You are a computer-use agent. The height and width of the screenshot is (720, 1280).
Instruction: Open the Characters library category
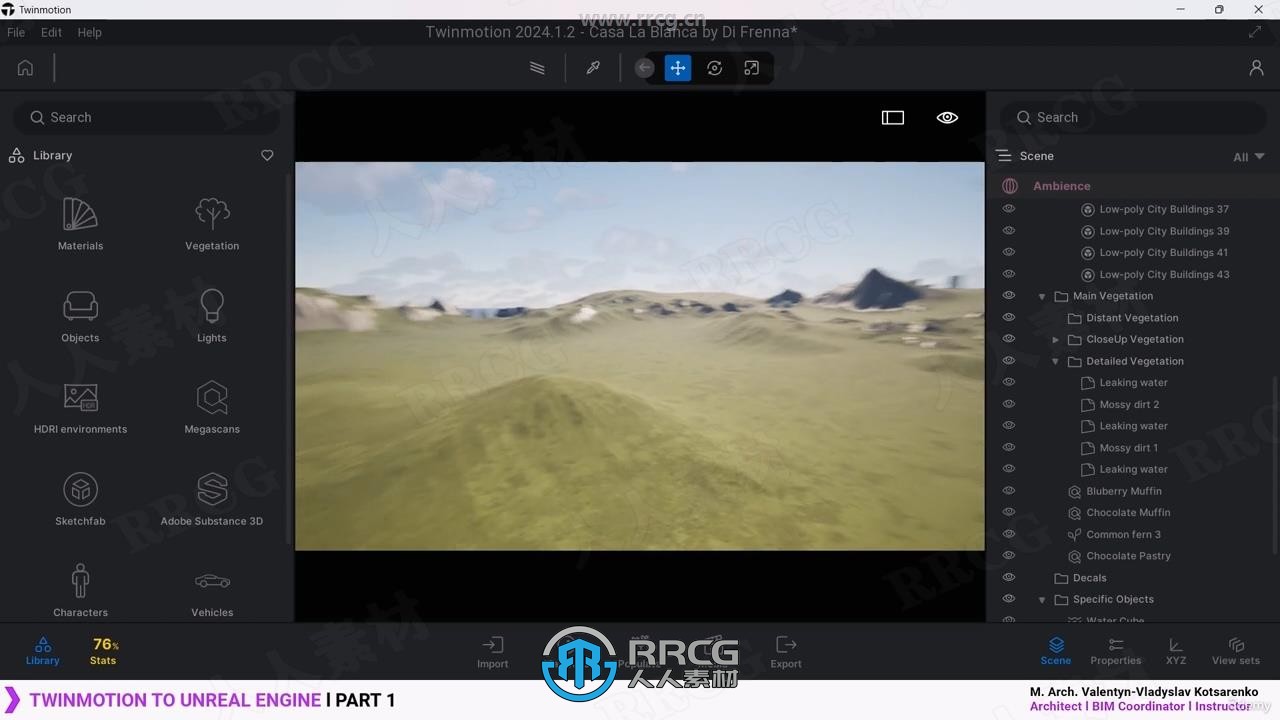click(80, 590)
